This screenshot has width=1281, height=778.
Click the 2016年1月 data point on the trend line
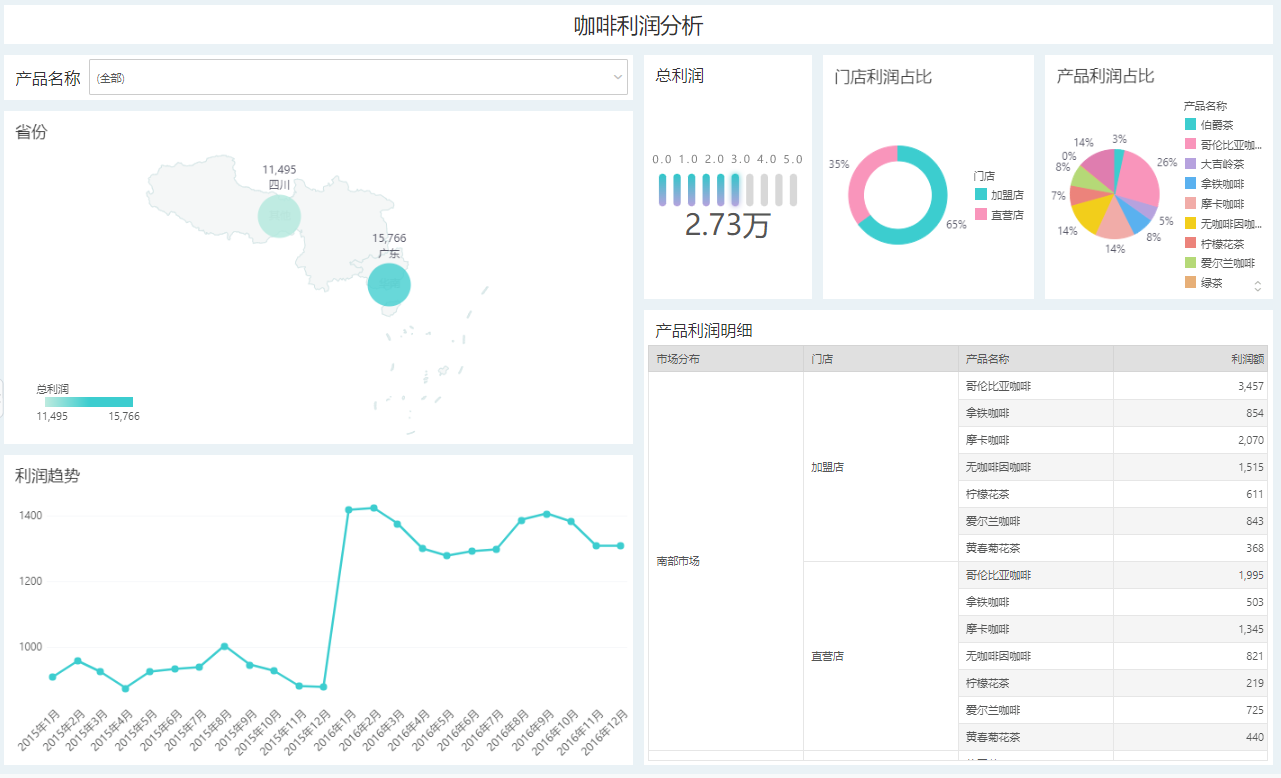(349, 510)
